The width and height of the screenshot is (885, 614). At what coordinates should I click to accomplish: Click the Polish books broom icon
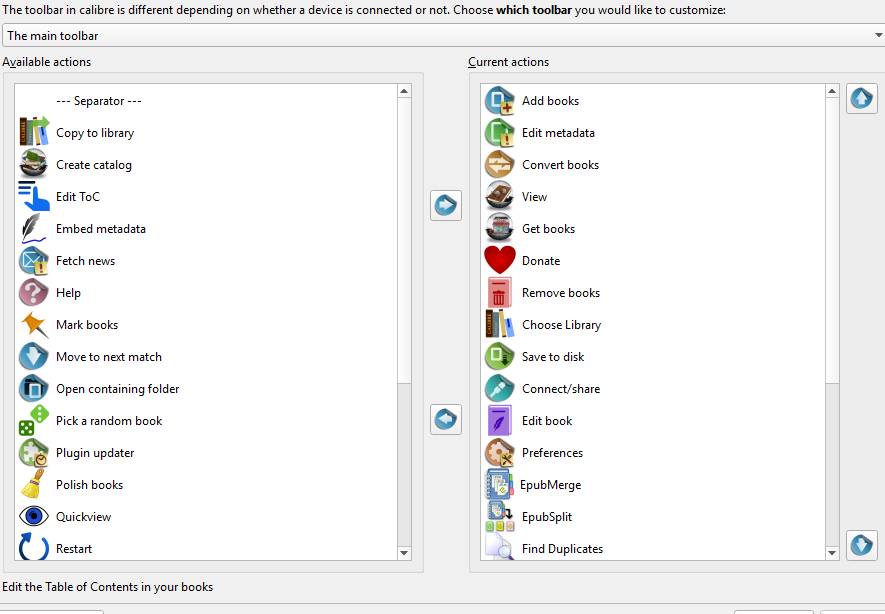pyautogui.click(x=34, y=484)
